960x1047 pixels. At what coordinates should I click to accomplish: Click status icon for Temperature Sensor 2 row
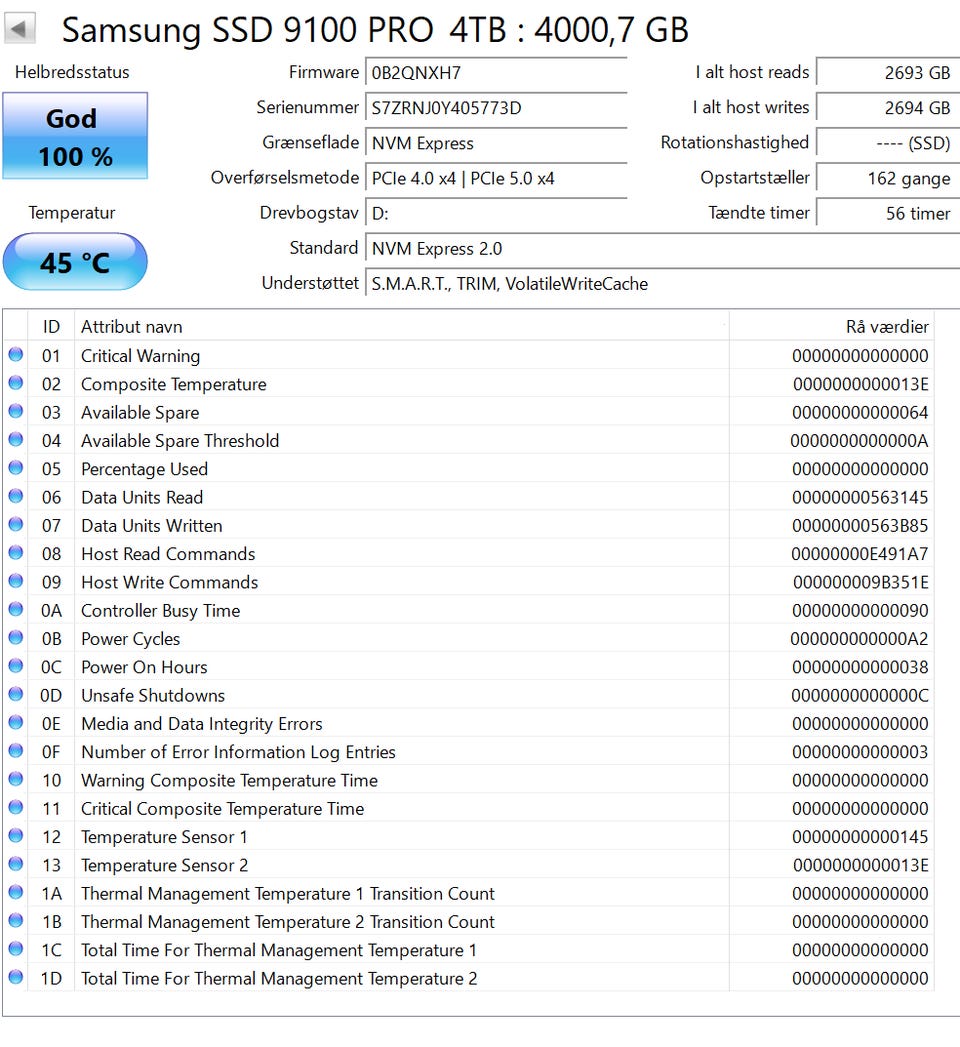point(15,864)
